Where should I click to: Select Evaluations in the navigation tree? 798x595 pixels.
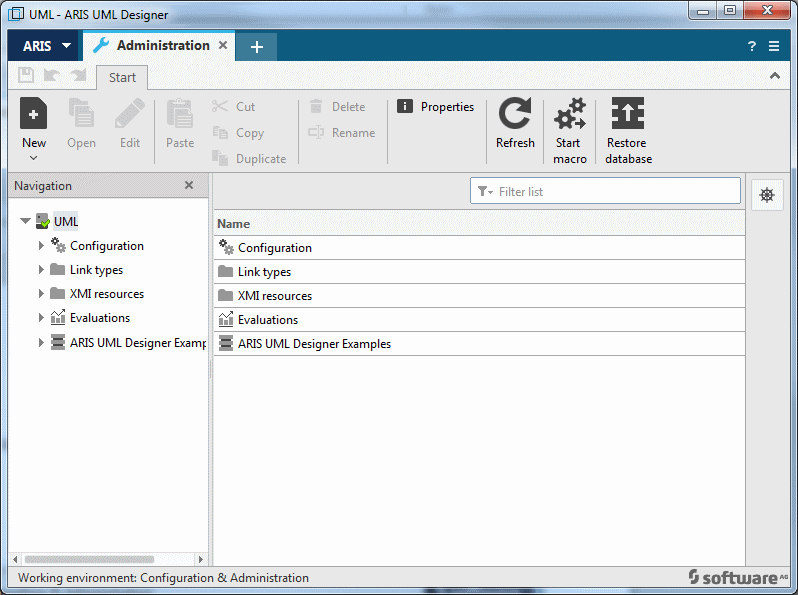(x=100, y=318)
